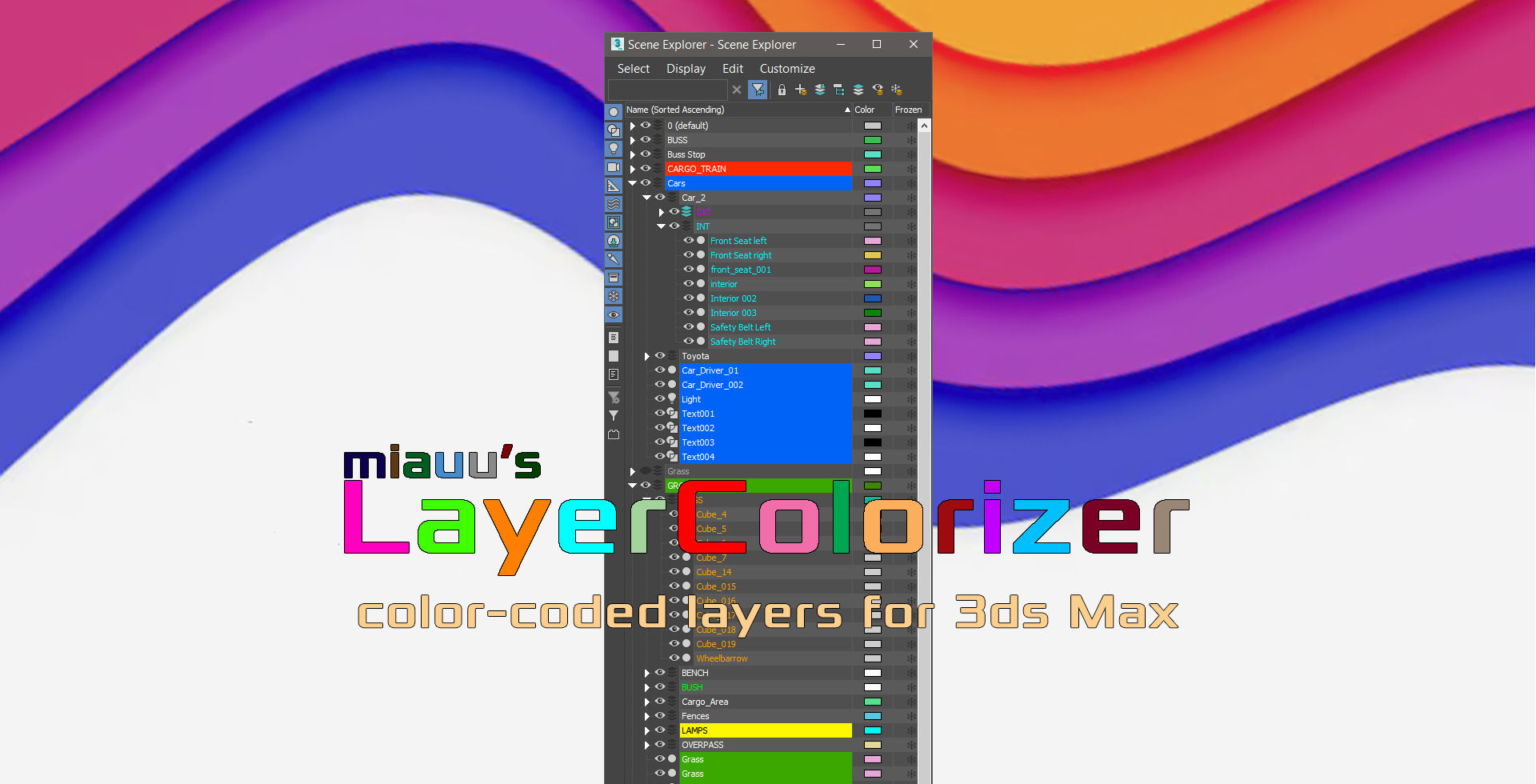This screenshot has width=1536, height=784.
Task: Expand the Buss Stop layer
Action: (x=632, y=154)
